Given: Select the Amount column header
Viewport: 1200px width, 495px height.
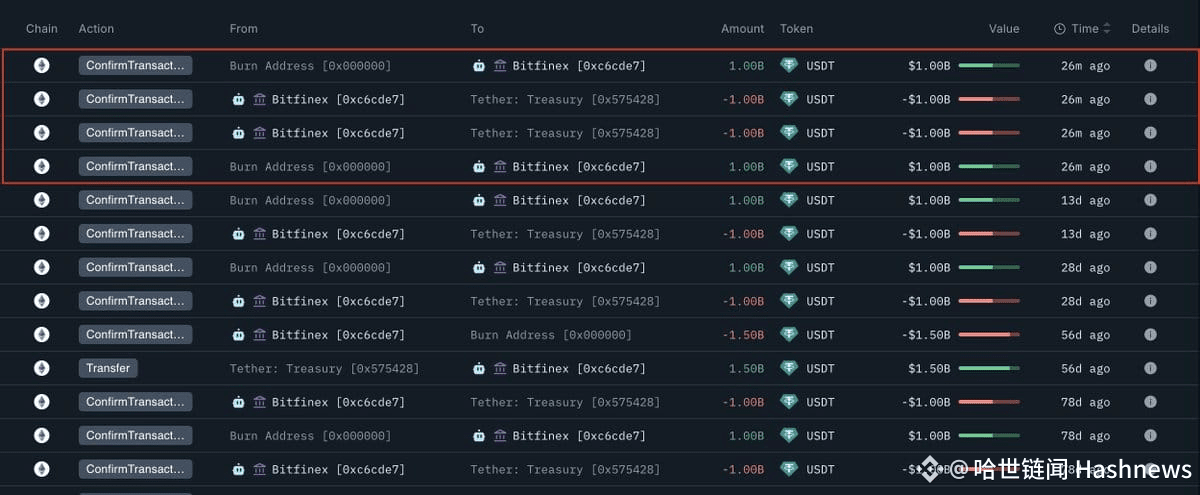Looking at the screenshot, I should pyautogui.click(x=742, y=29).
